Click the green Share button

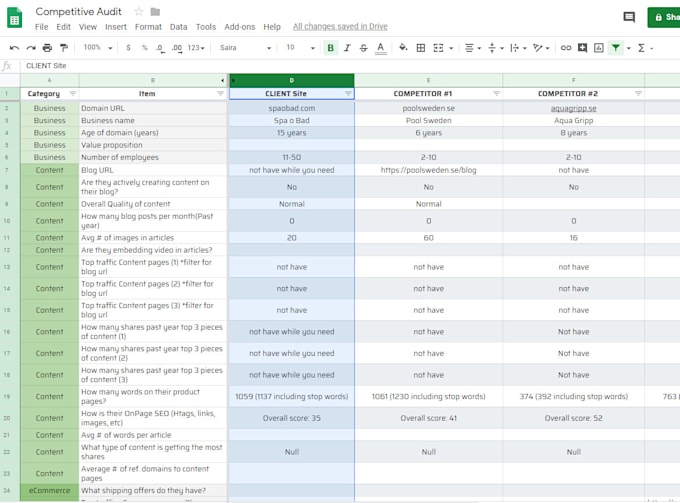pos(664,17)
